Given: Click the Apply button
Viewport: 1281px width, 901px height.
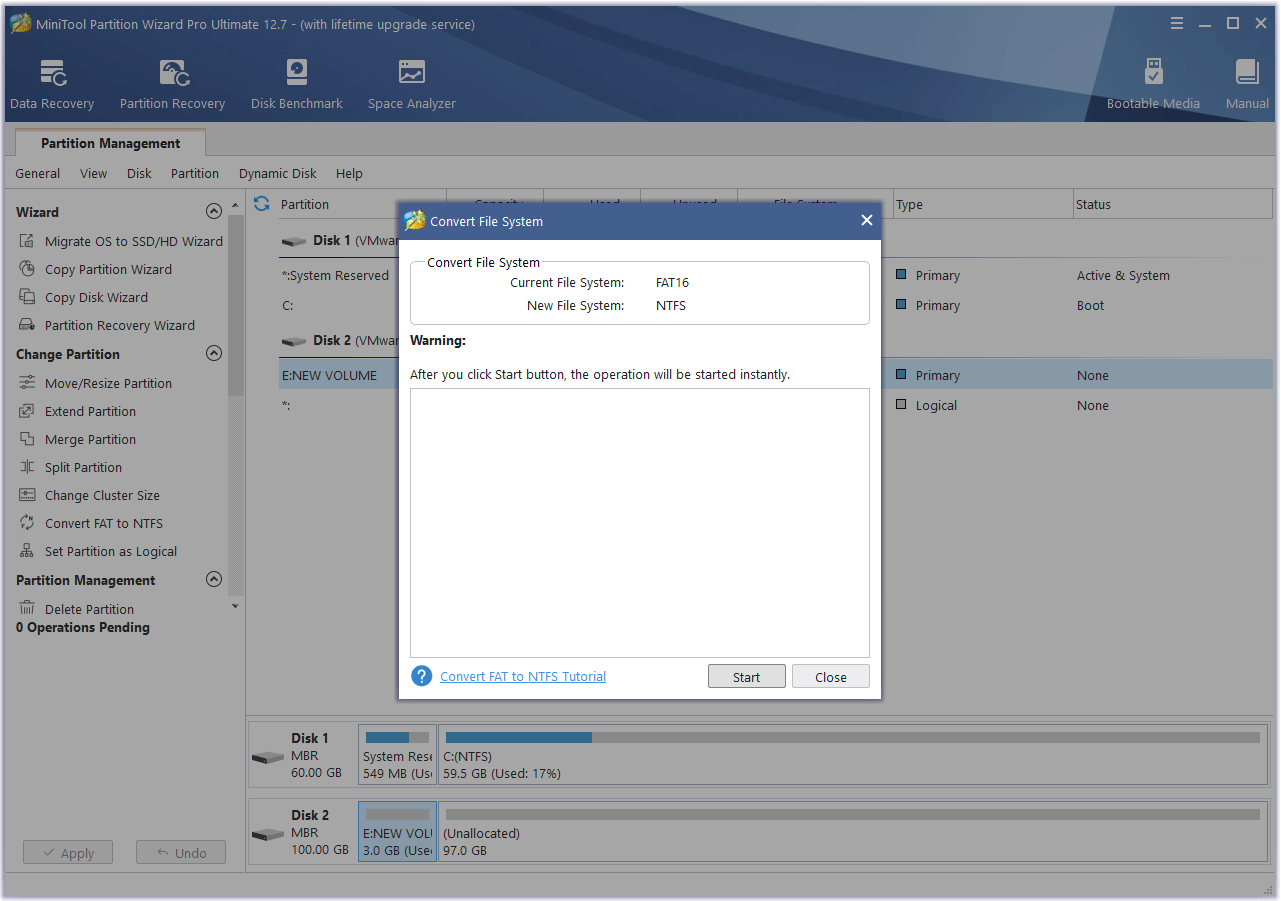Looking at the screenshot, I should pos(67,853).
